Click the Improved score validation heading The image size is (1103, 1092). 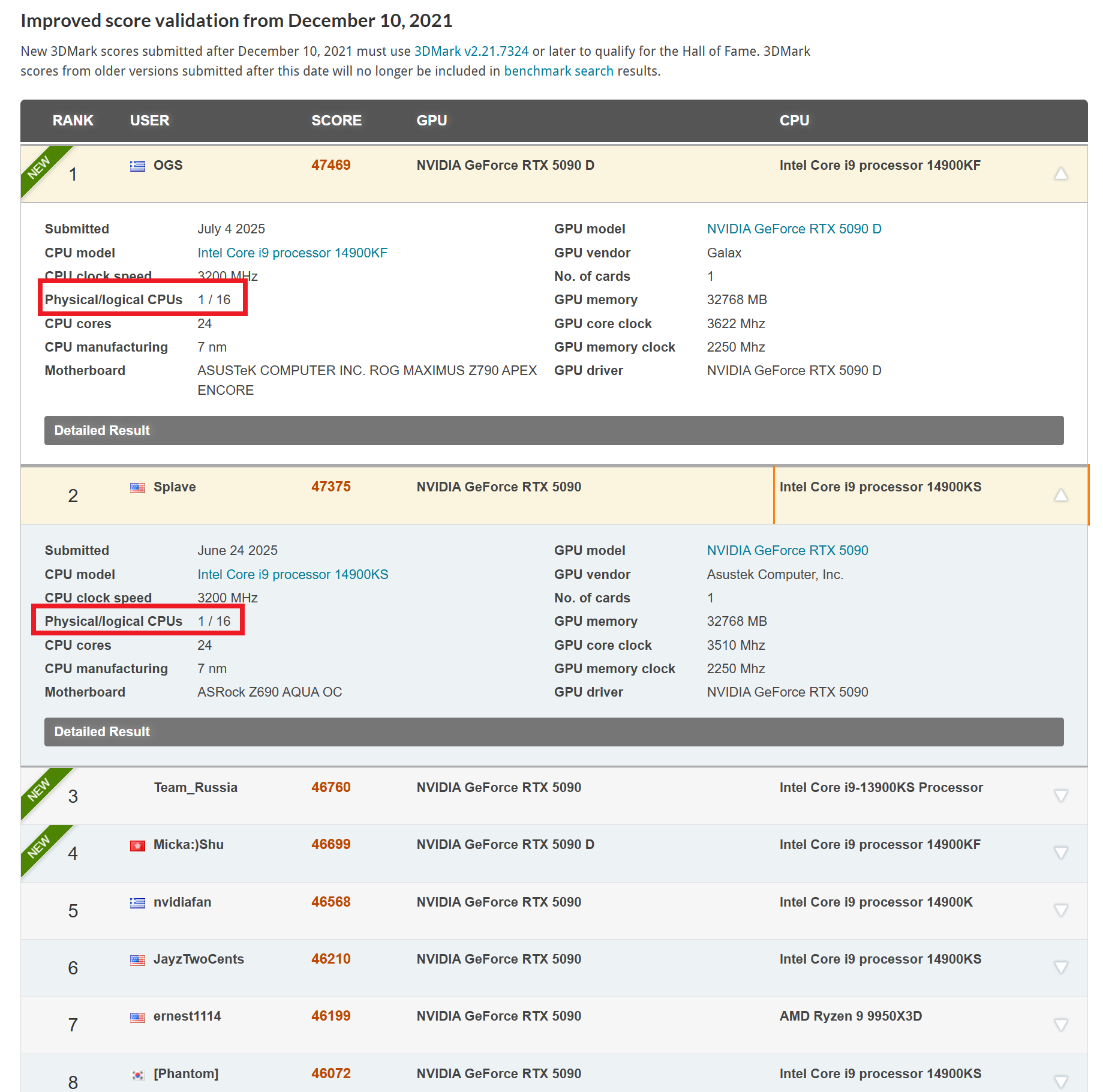(236, 21)
